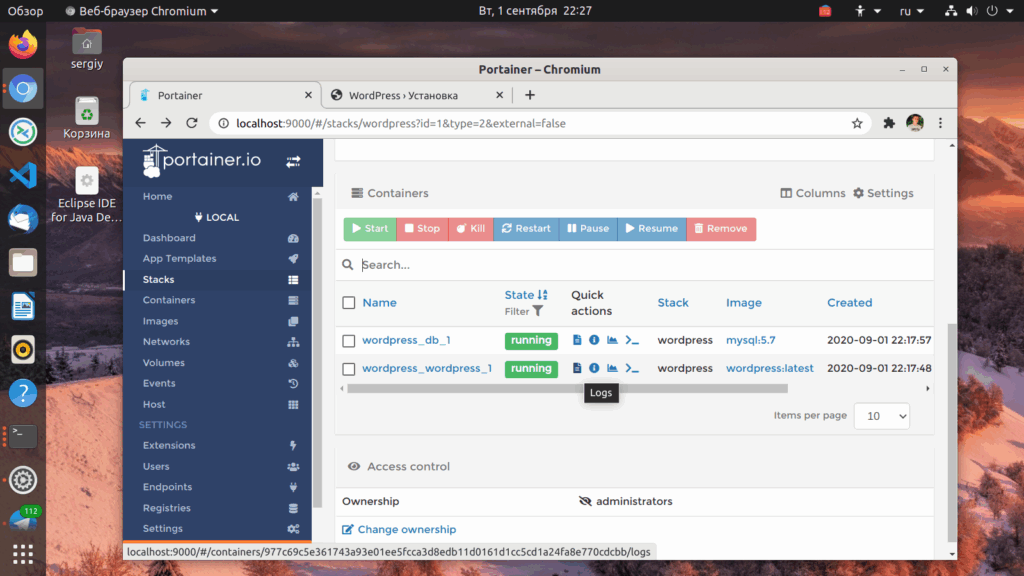Image resolution: width=1024 pixels, height=576 pixels.
Task: Sort containers by State column
Action: coord(526,295)
